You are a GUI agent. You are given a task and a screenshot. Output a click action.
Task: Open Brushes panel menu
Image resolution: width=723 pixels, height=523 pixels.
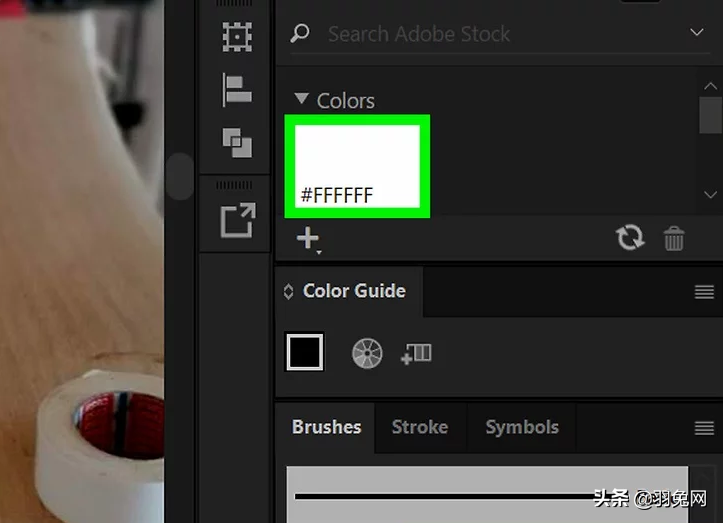pyautogui.click(x=704, y=428)
